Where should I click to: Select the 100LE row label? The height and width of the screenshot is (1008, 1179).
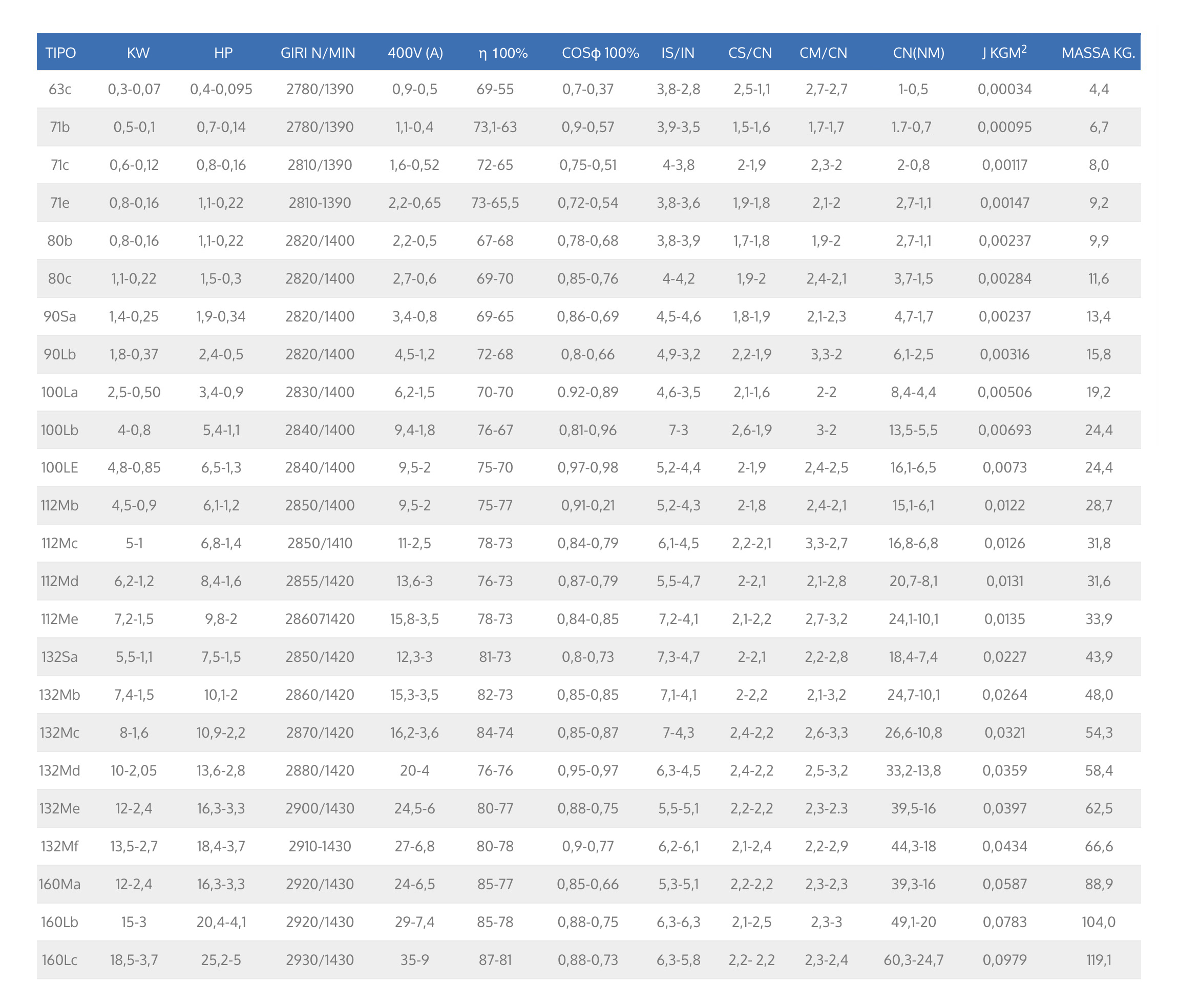[60, 467]
